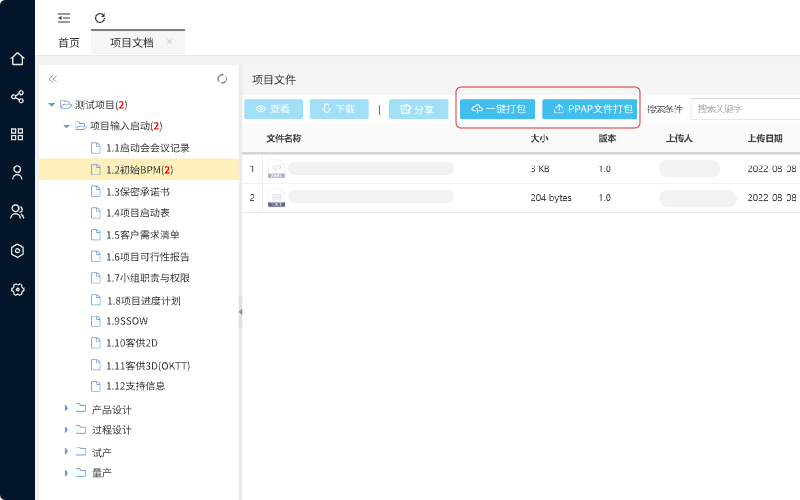Click the home icon in left sidebar
800x500 pixels.
click(17, 59)
